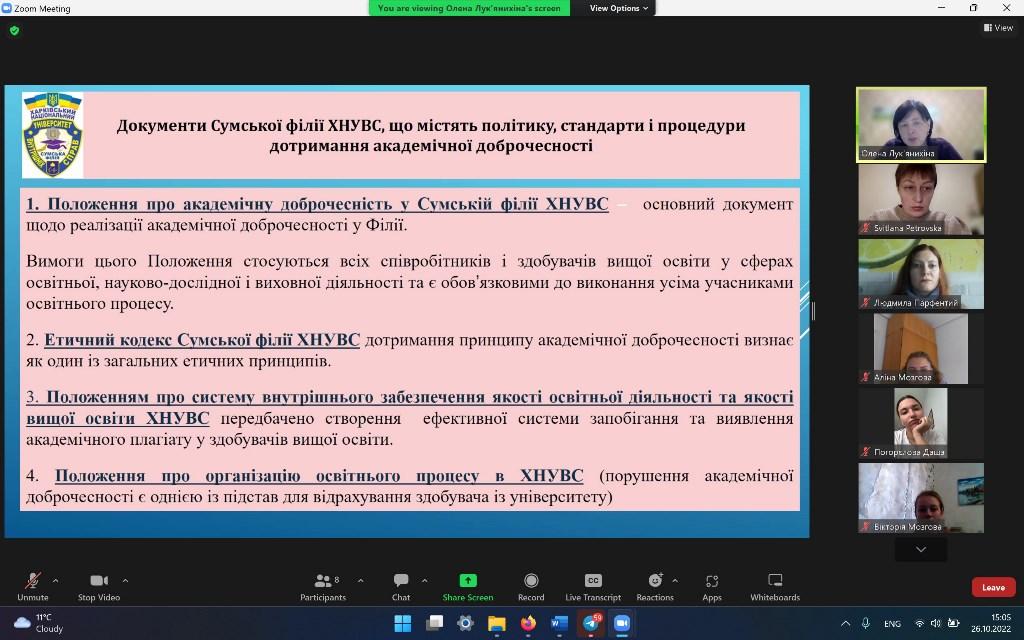Open the Windows Start menu
1024x640 pixels.
pos(403,624)
